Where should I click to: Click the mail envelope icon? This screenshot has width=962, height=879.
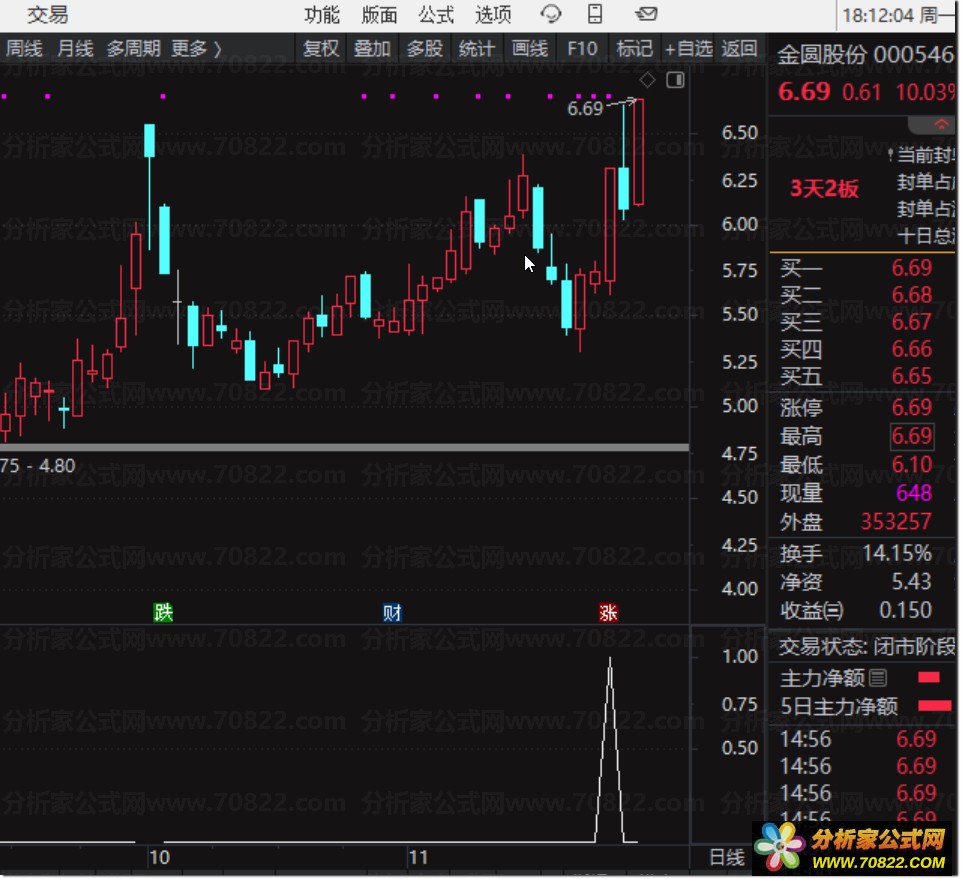(645, 13)
